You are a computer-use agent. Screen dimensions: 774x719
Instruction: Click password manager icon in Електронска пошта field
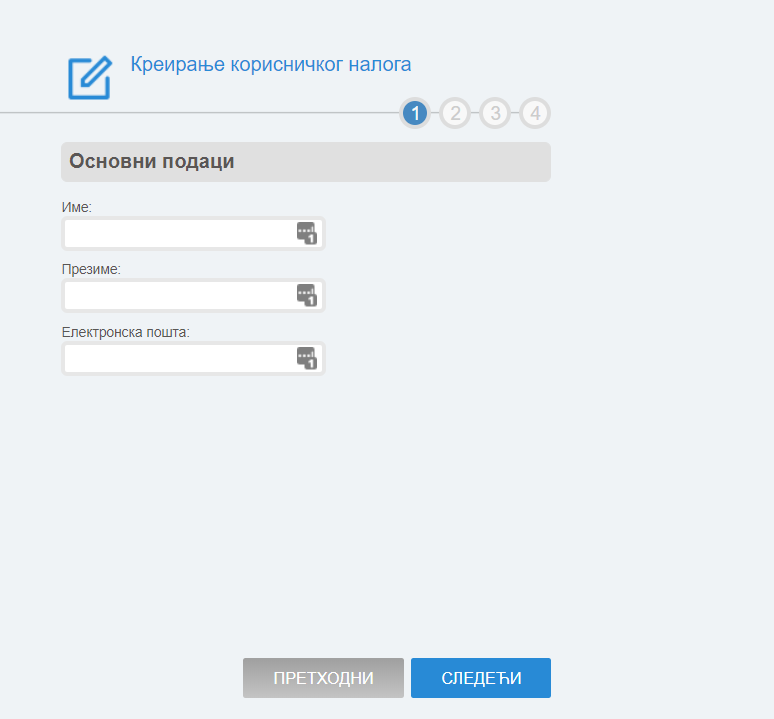pos(307,358)
